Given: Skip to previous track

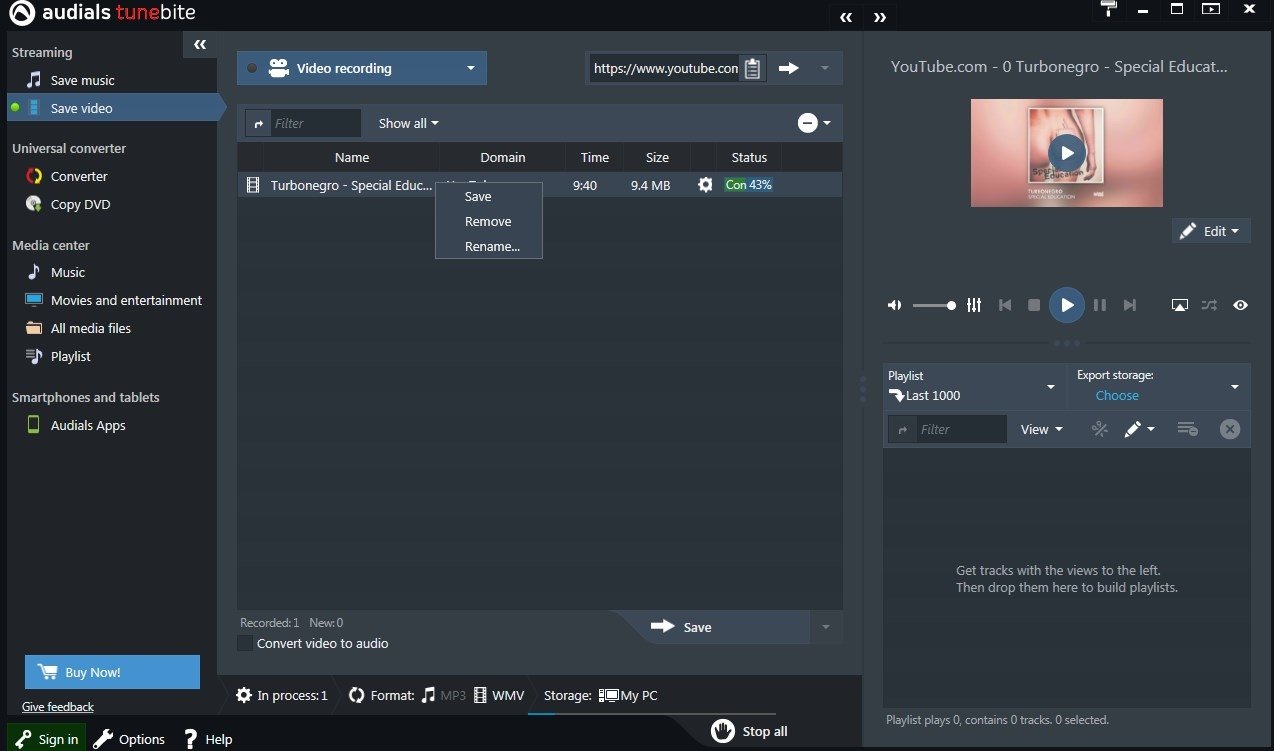Looking at the screenshot, I should (1005, 305).
